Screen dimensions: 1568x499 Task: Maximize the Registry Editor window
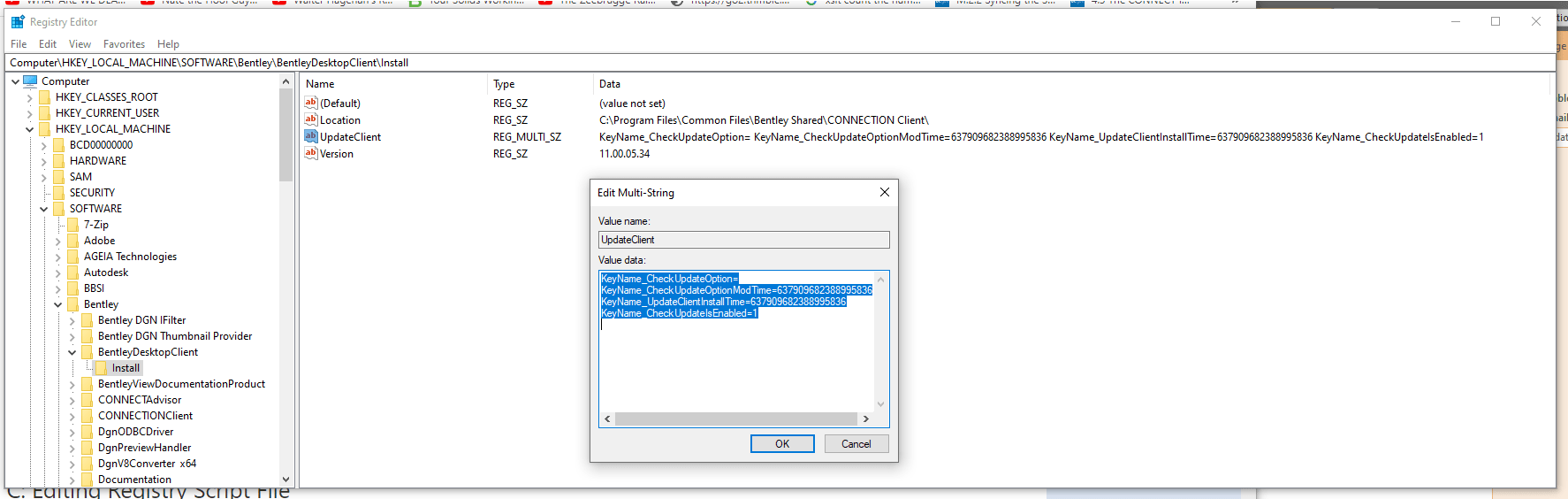[1496, 22]
